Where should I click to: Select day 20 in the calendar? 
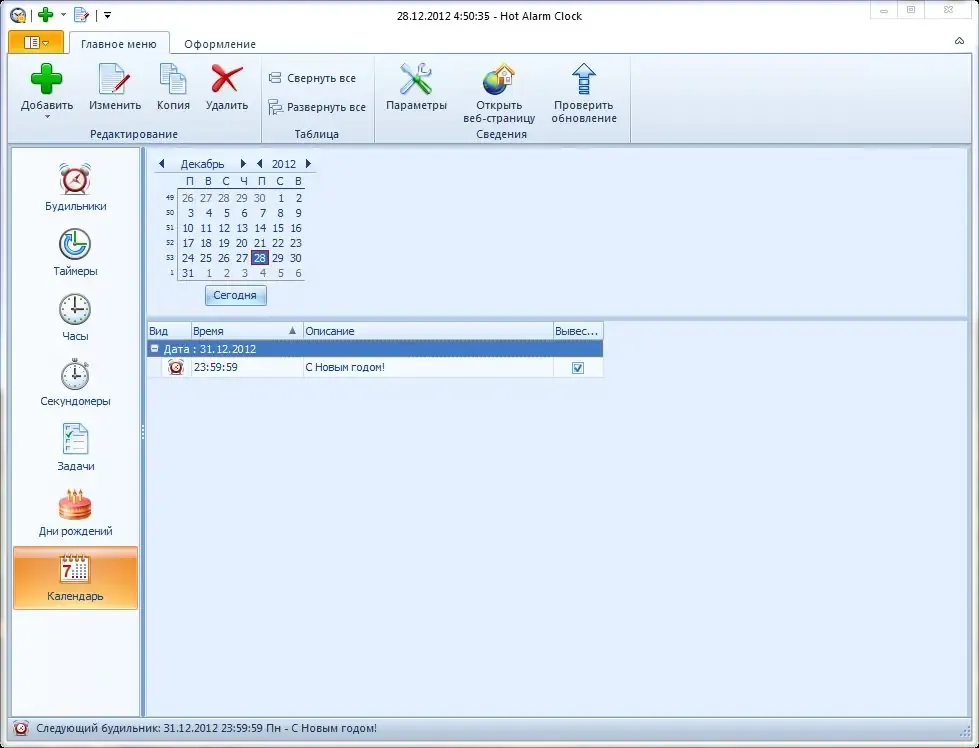242,243
